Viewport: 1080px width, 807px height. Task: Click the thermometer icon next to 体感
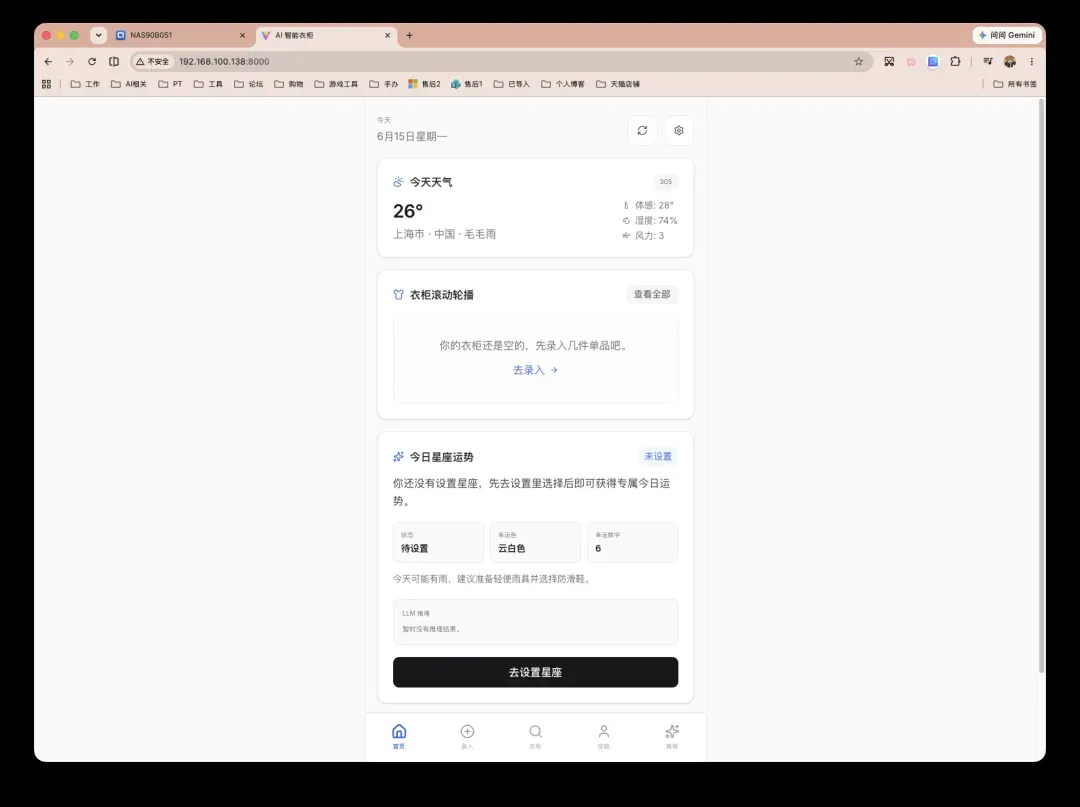pyautogui.click(x=626, y=205)
